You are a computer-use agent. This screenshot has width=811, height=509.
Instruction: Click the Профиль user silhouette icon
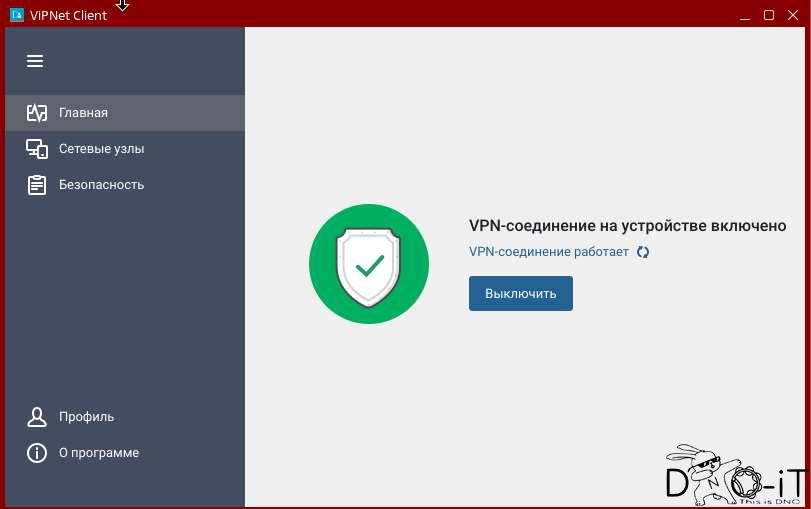[37, 416]
